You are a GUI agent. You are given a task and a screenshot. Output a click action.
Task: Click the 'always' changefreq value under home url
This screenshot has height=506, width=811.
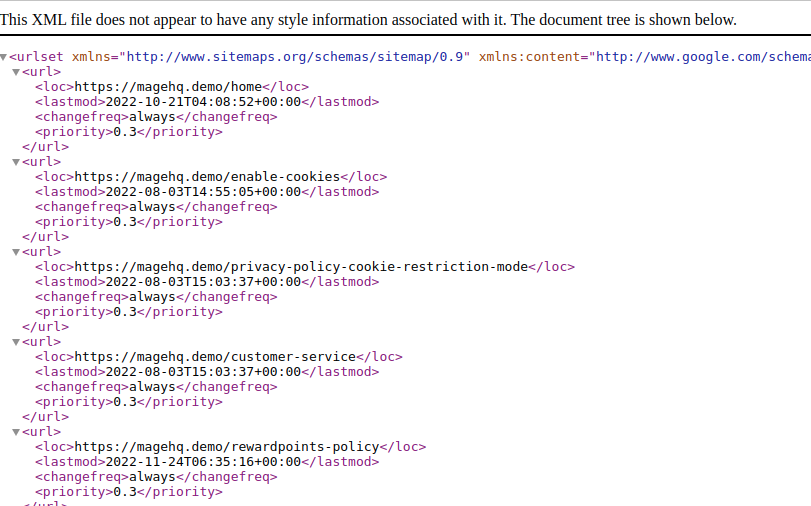click(152, 116)
